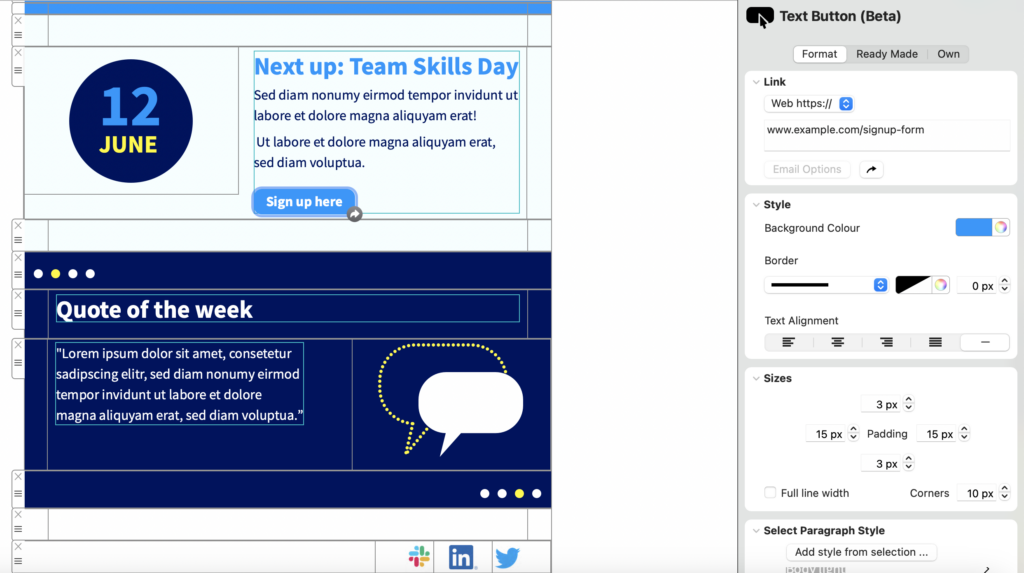1024x573 pixels.
Task: Click the drag handle of Quote of the week row
Action: click(x=18, y=314)
